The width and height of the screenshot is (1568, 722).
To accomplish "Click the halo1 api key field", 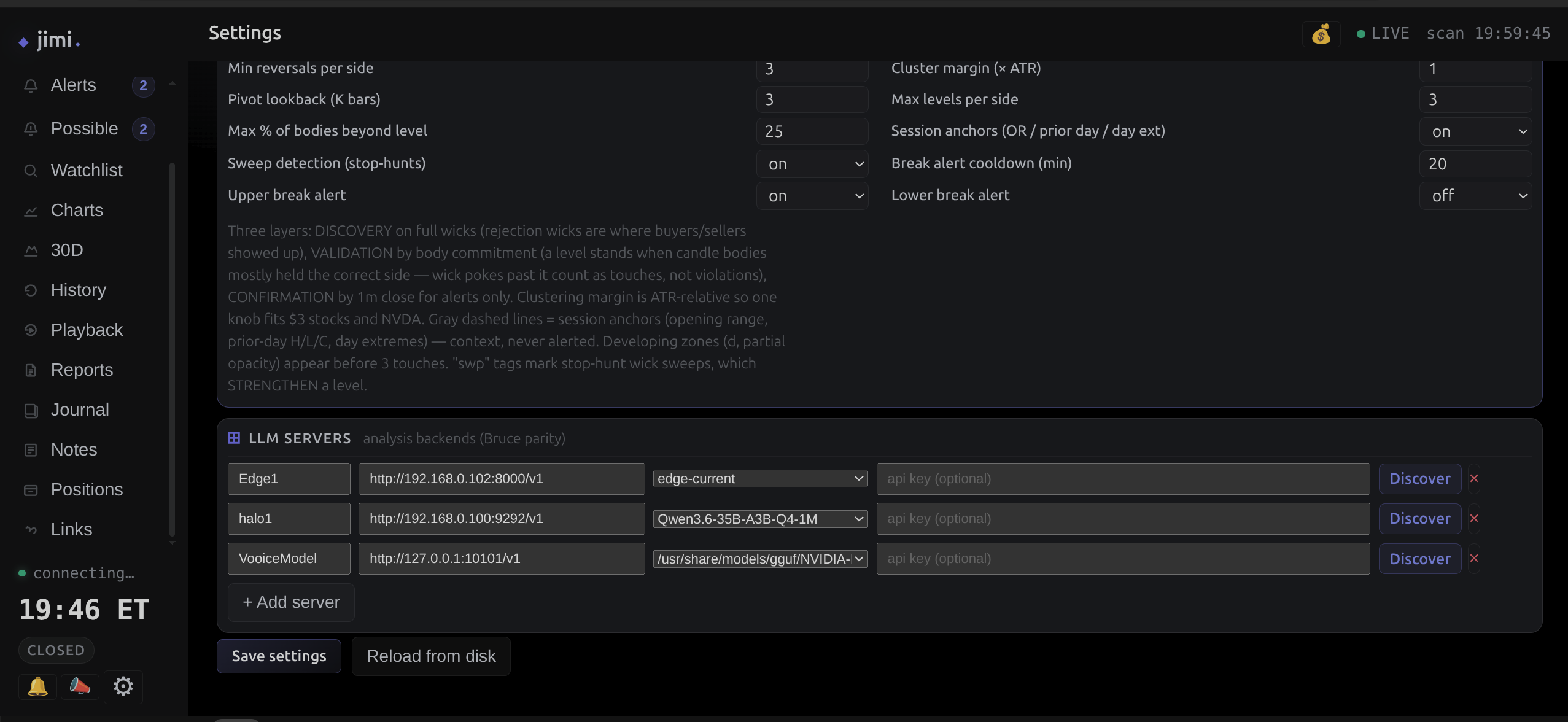I will click(x=1123, y=519).
